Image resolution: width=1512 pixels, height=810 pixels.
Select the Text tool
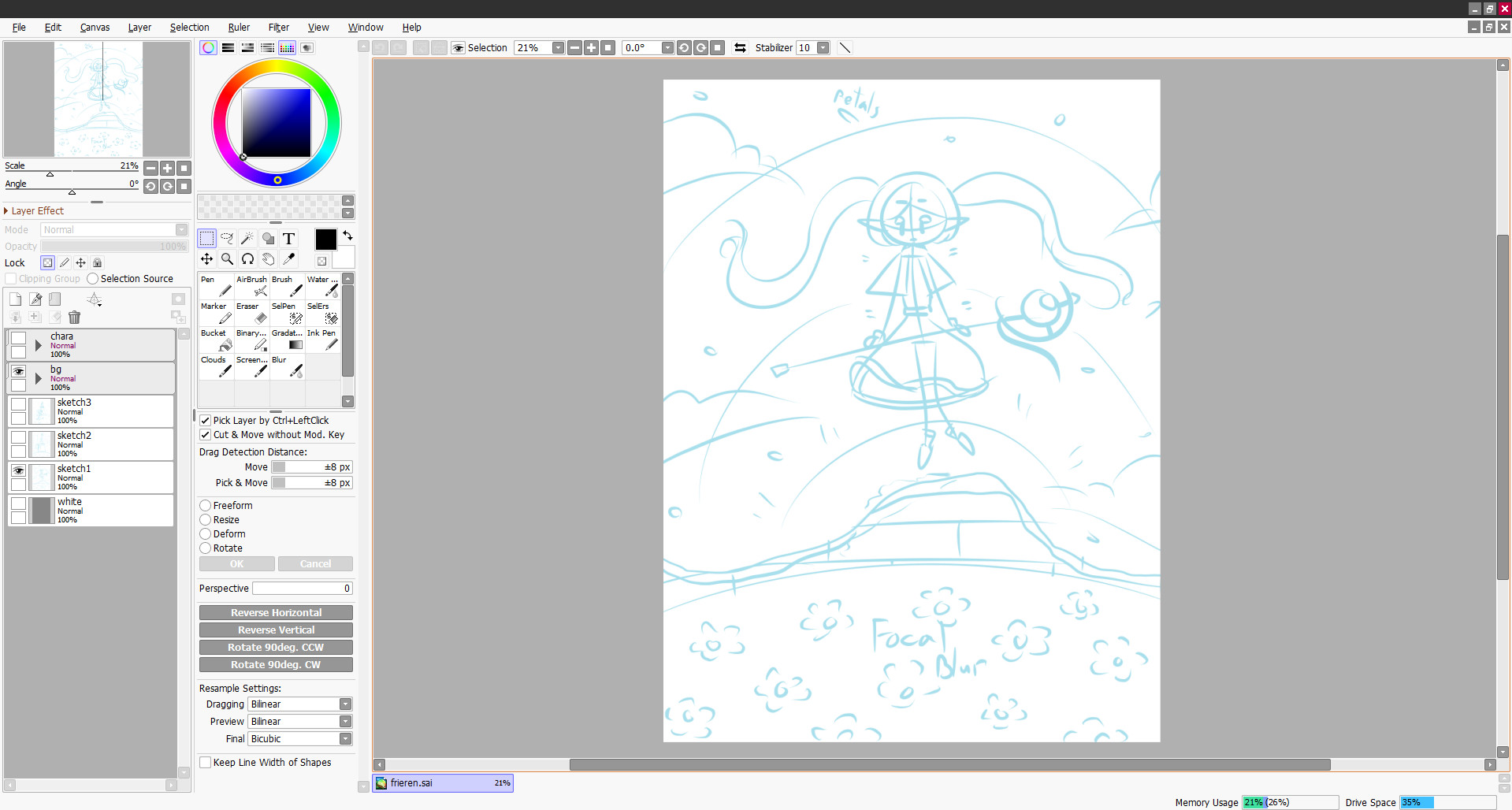288,239
